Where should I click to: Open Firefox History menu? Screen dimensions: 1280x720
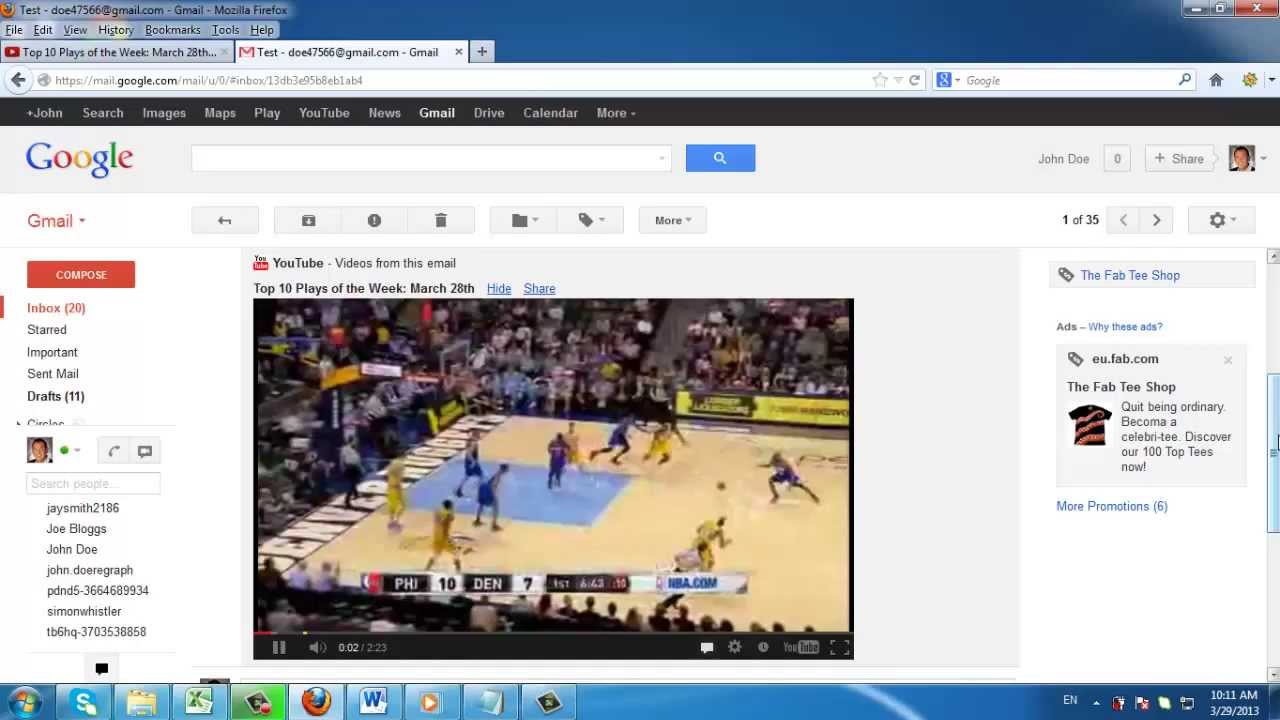pos(116,30)
